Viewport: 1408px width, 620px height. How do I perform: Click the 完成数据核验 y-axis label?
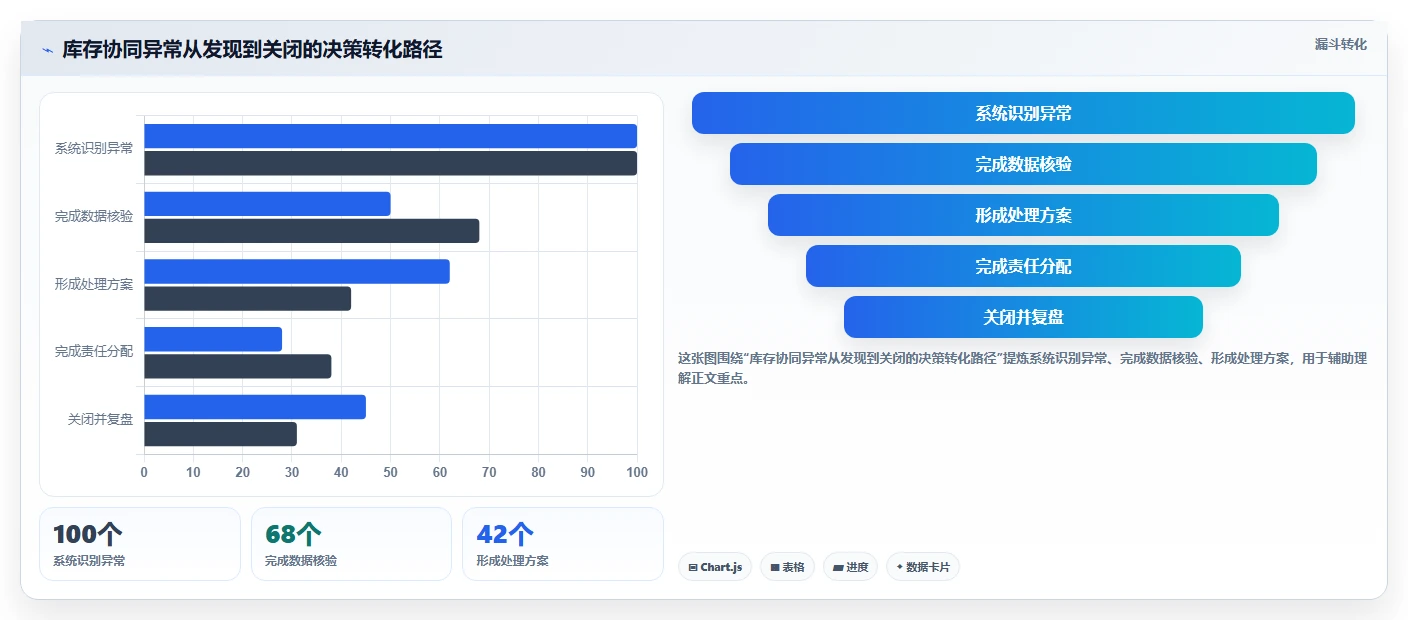tap(94, 216)
